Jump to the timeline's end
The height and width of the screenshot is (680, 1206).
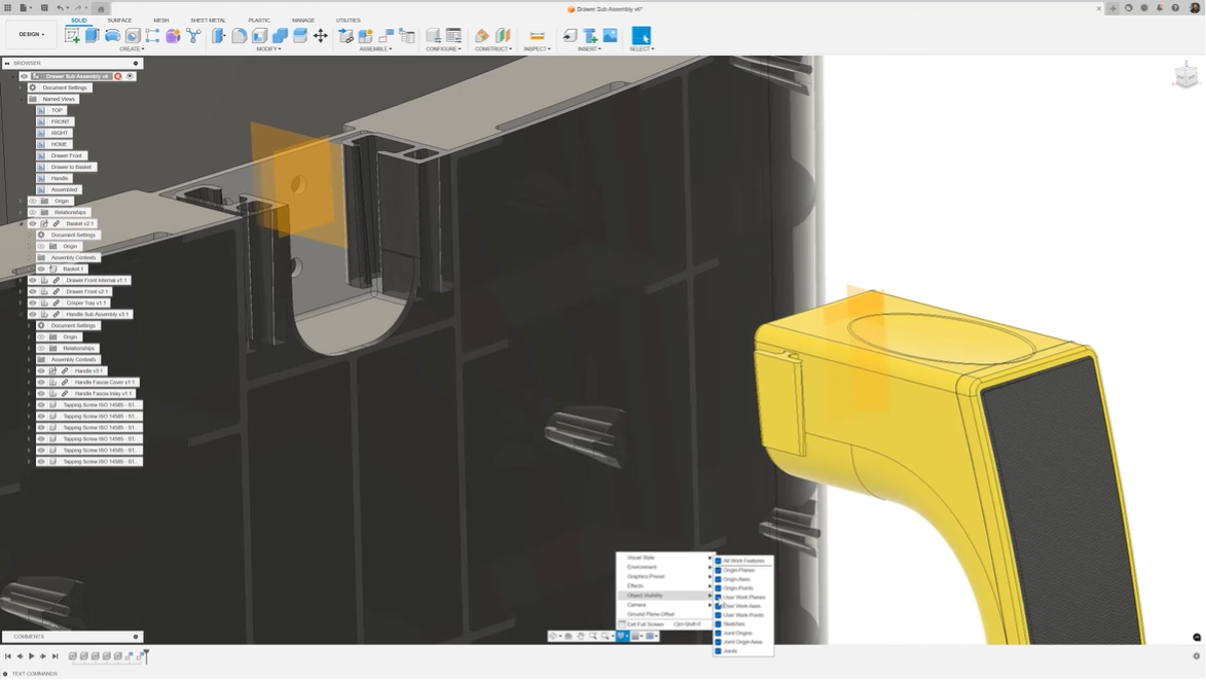[55, 656]
